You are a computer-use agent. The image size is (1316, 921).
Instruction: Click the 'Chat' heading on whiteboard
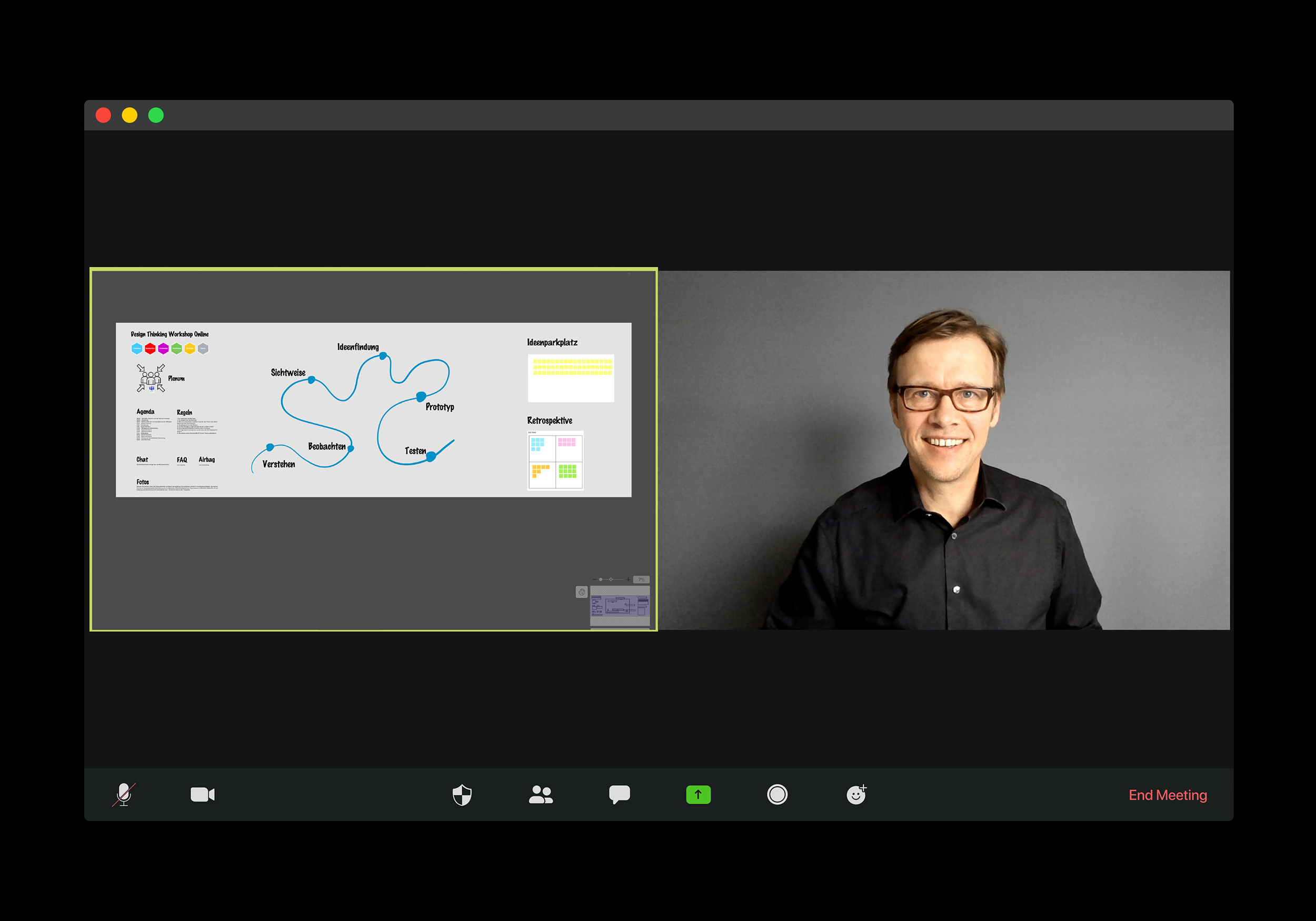pos(142,459)
